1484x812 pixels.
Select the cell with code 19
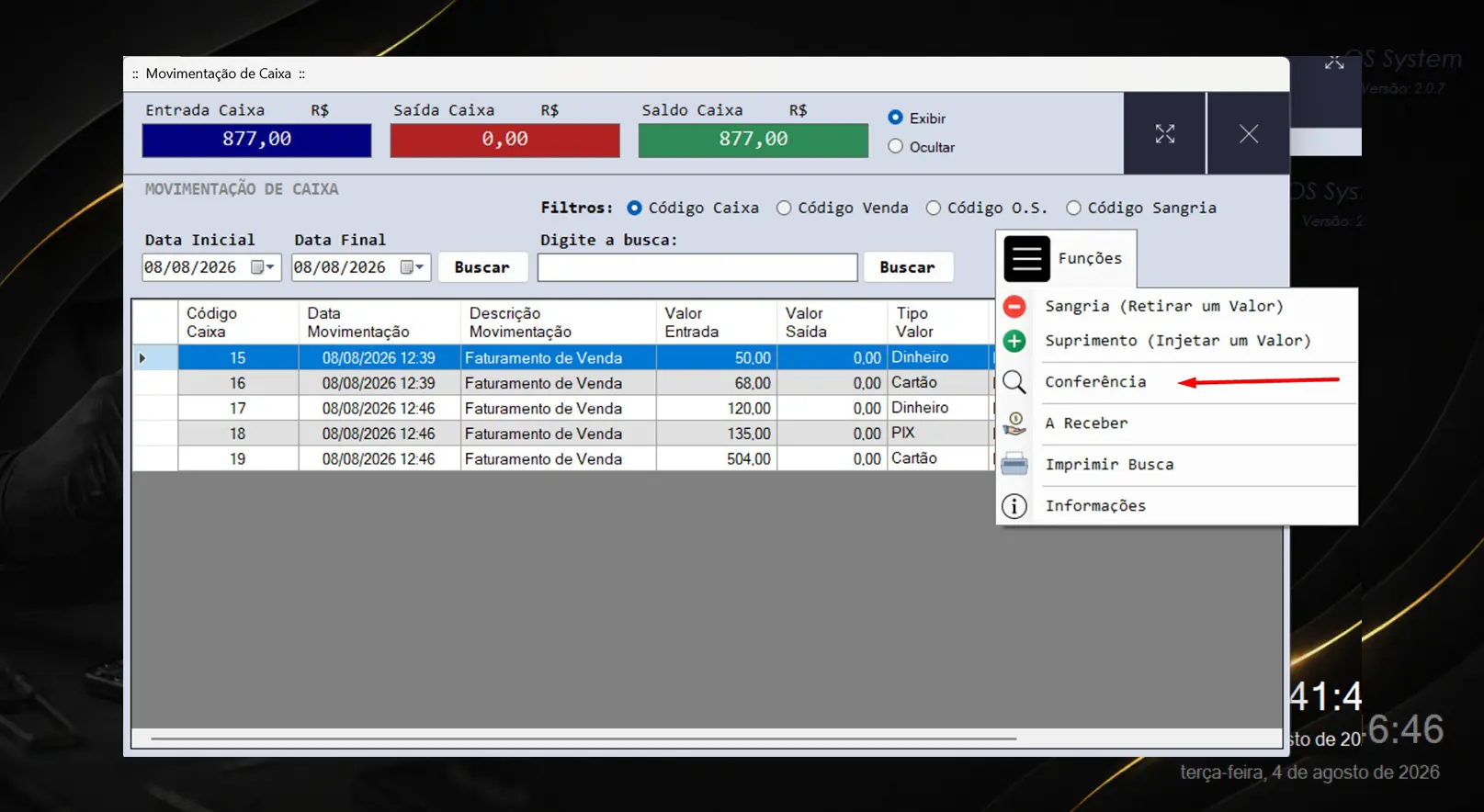click(238, 459)
